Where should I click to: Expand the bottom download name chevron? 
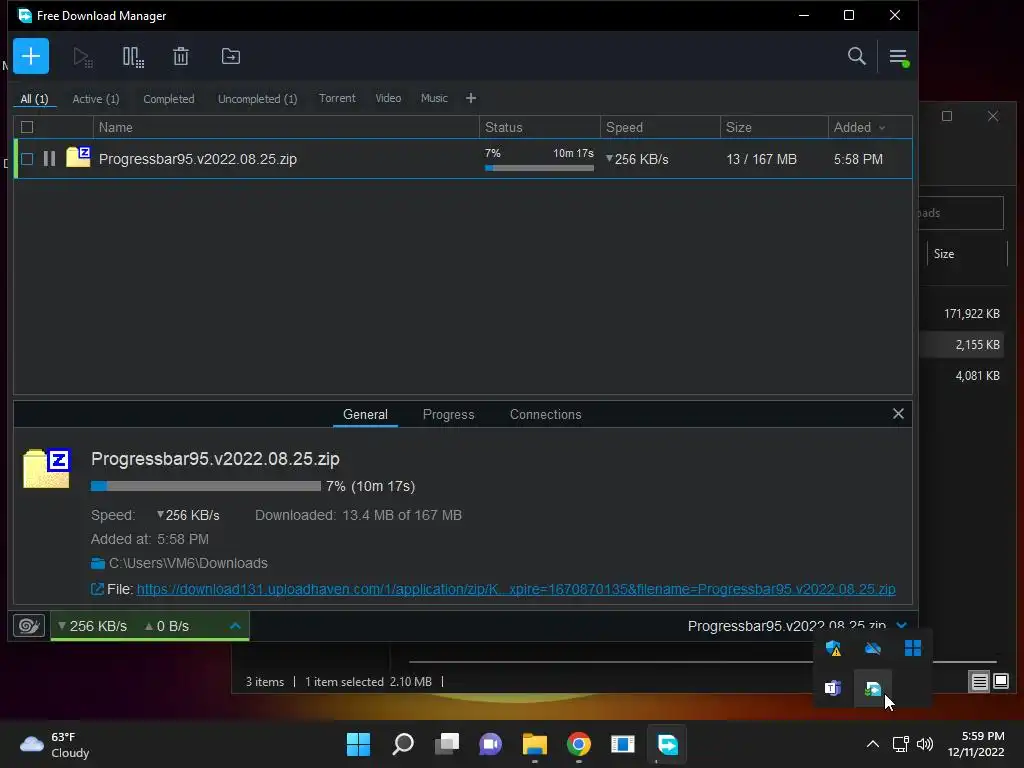click(902, 625)
